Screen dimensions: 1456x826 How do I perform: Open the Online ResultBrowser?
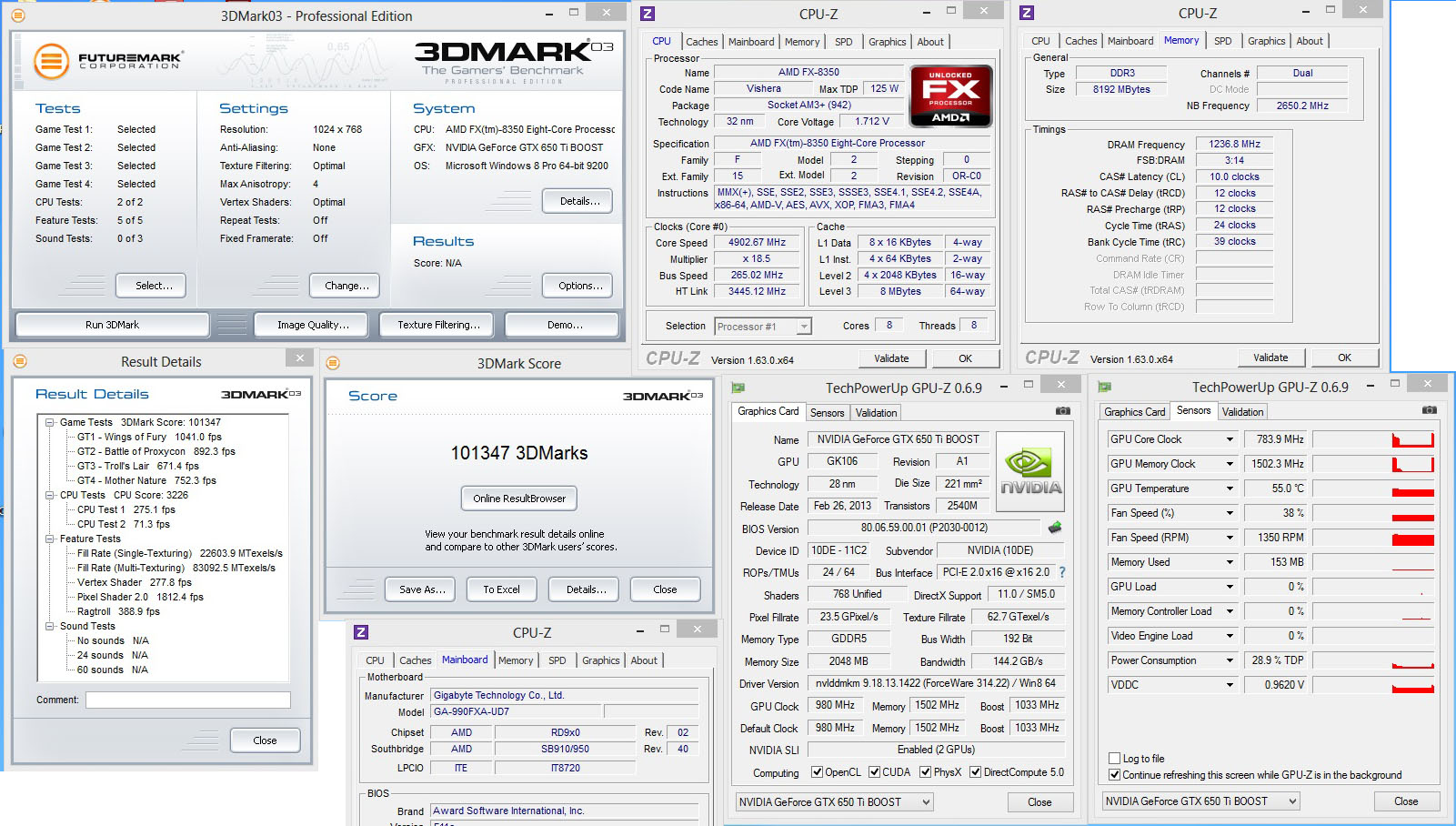pos(519,499)
